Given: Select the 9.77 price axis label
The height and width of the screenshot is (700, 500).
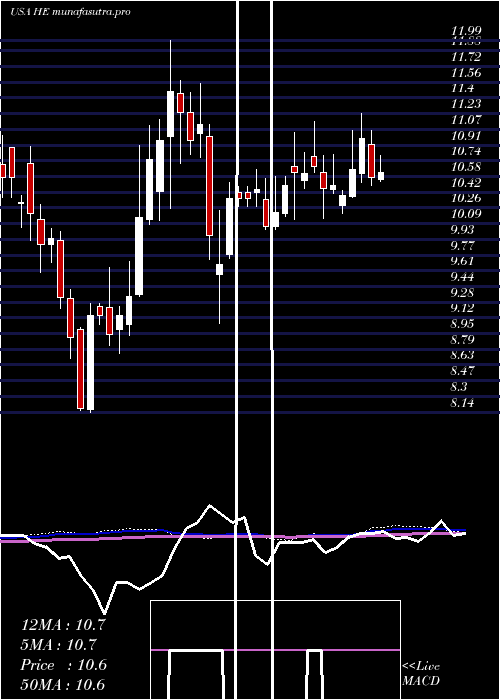Looking at the screenshot, I should tap(462, 246).
